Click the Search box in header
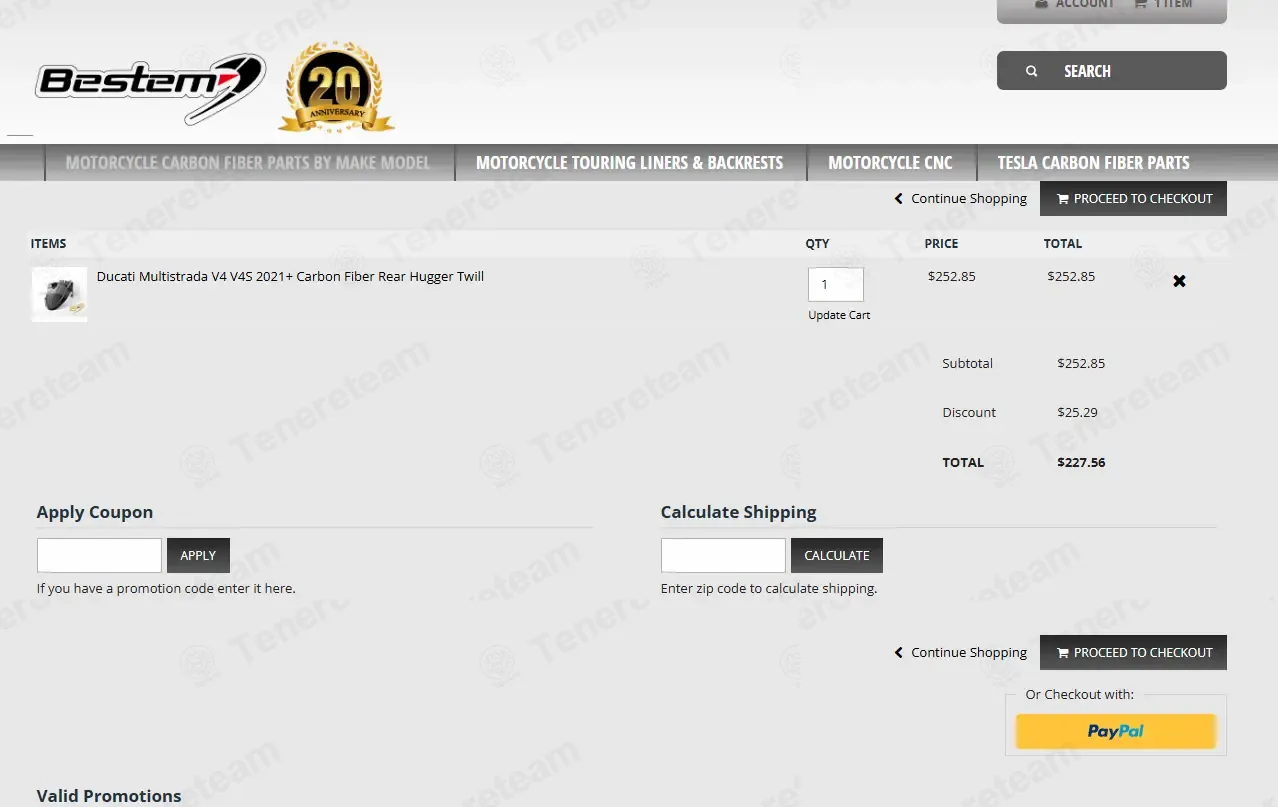Viewport: 1278px width, 807px height. (x=1112, y=71)
